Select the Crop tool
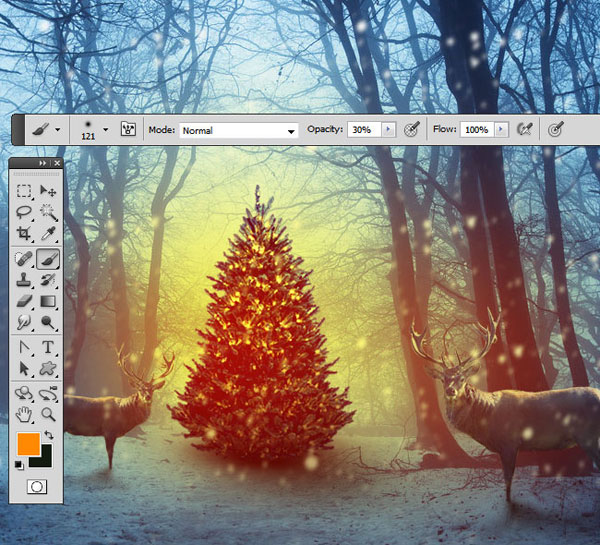Viewport: 600px width, 545px height. (x=24, y=233)
